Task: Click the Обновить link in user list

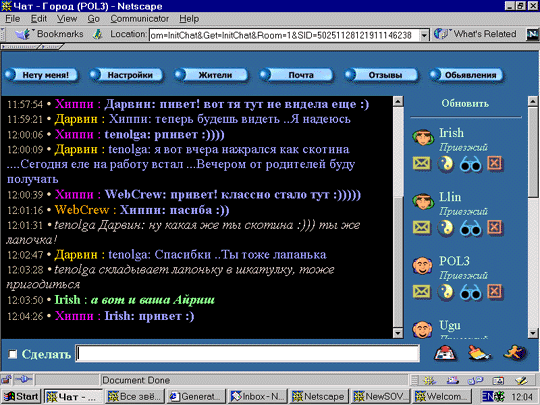Action: [465, 103]
